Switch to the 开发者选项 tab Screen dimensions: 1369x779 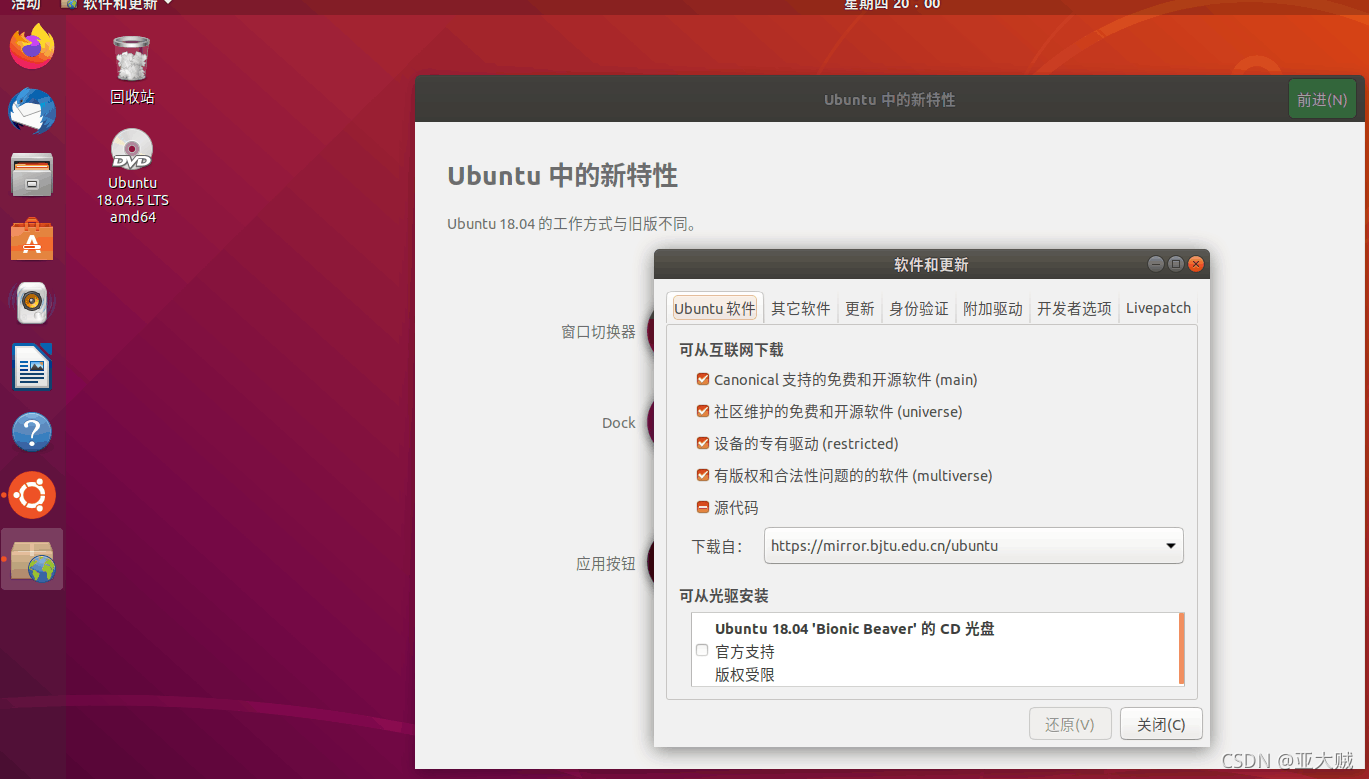point(1074,309)
